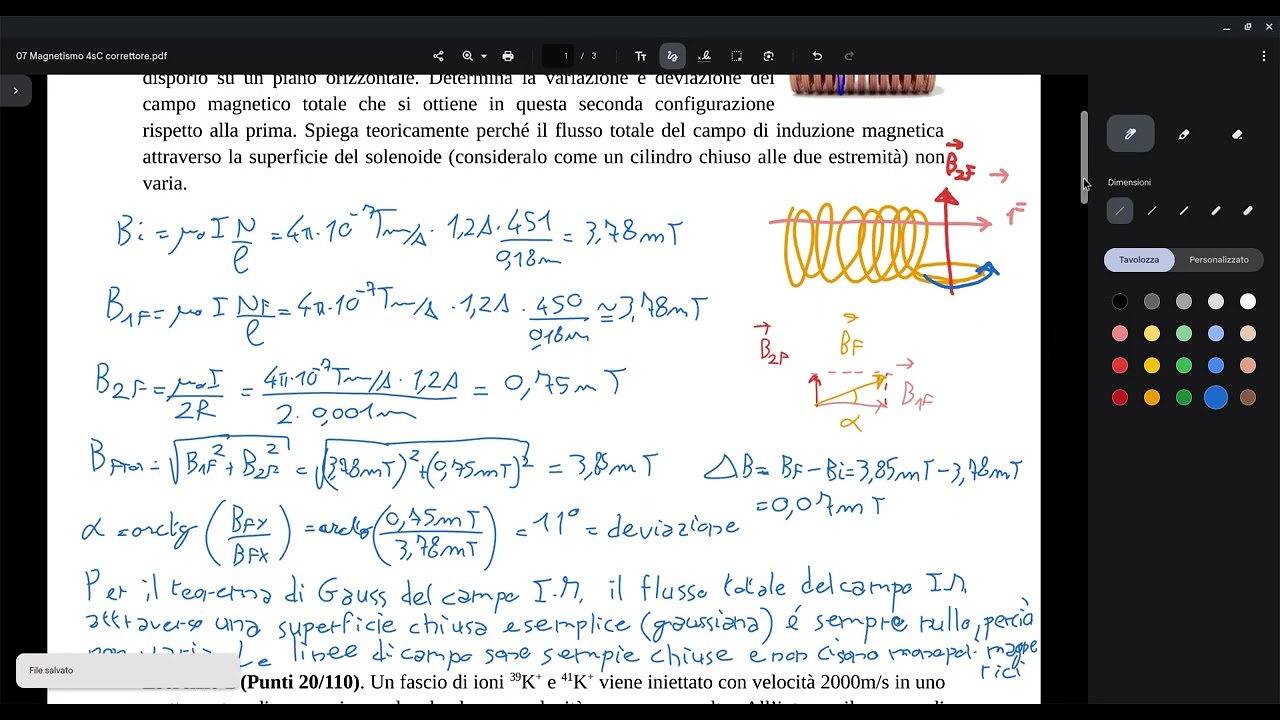
Task: Select the Highlighter tool
Action: tap(1184, 134)
